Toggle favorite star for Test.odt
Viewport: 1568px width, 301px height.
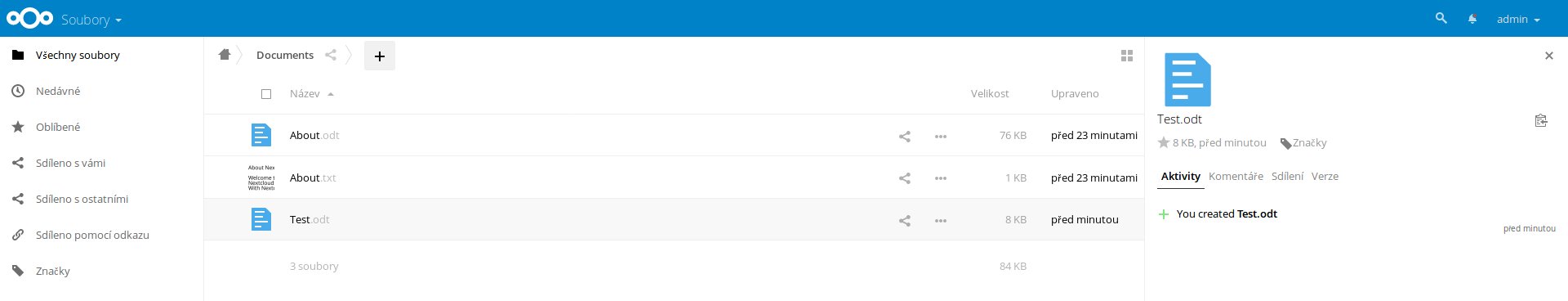[x=1164, y=142]
